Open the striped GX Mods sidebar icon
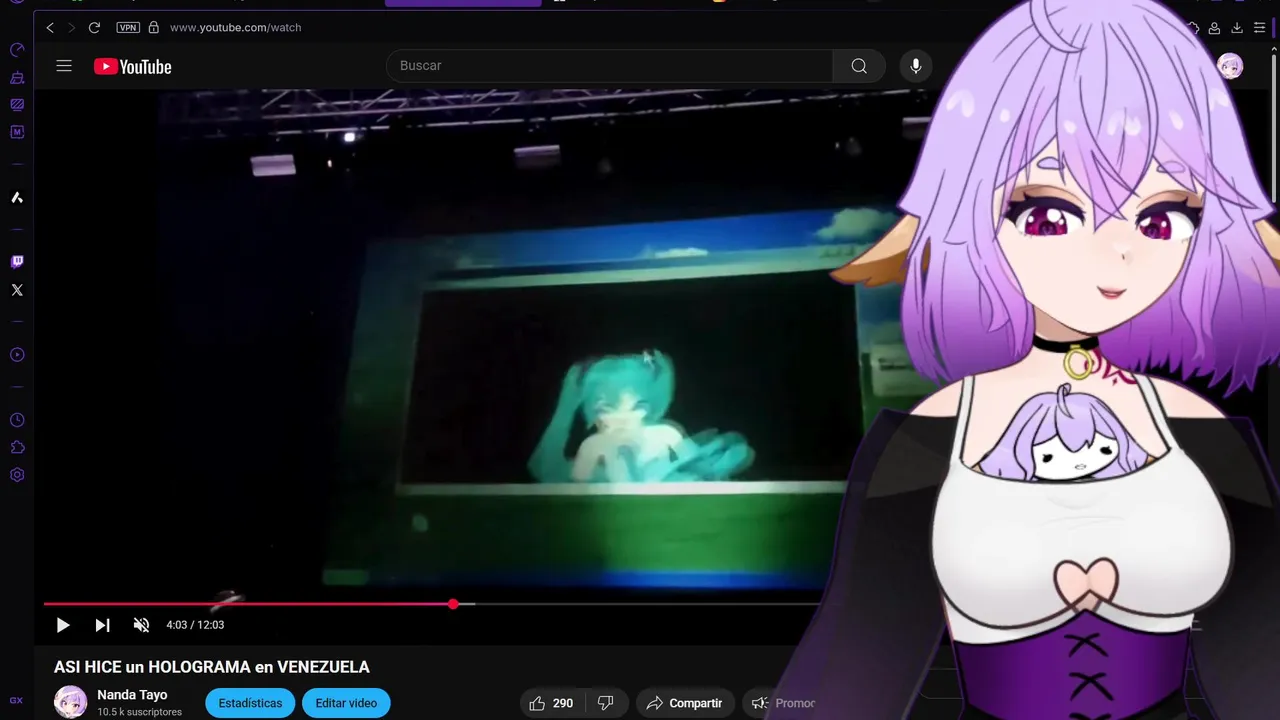This screenshot has width=1280, height=720. click(17, 104)
